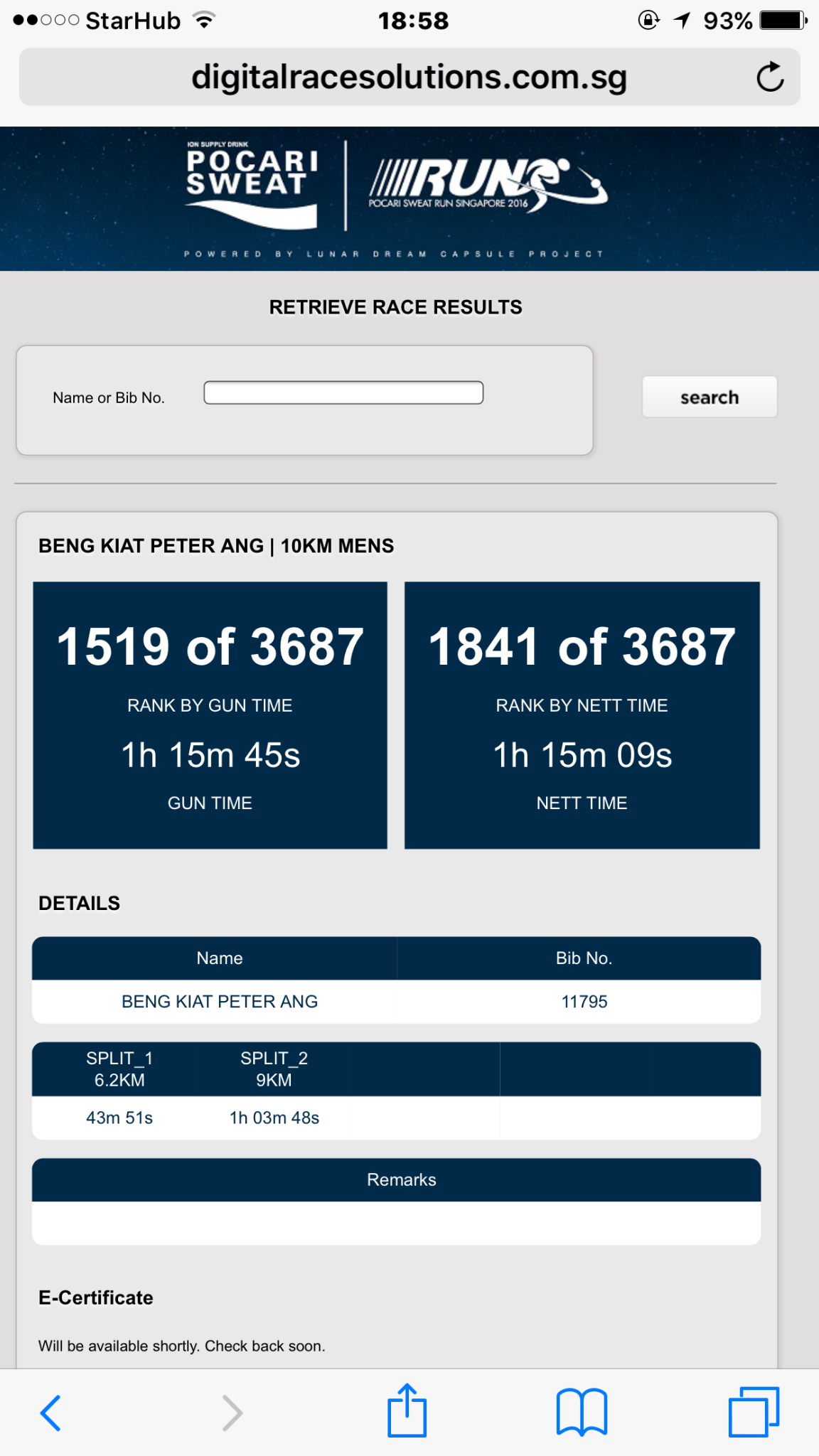
Task: Open the Safari tabs overview icon
Action: 754,1412
